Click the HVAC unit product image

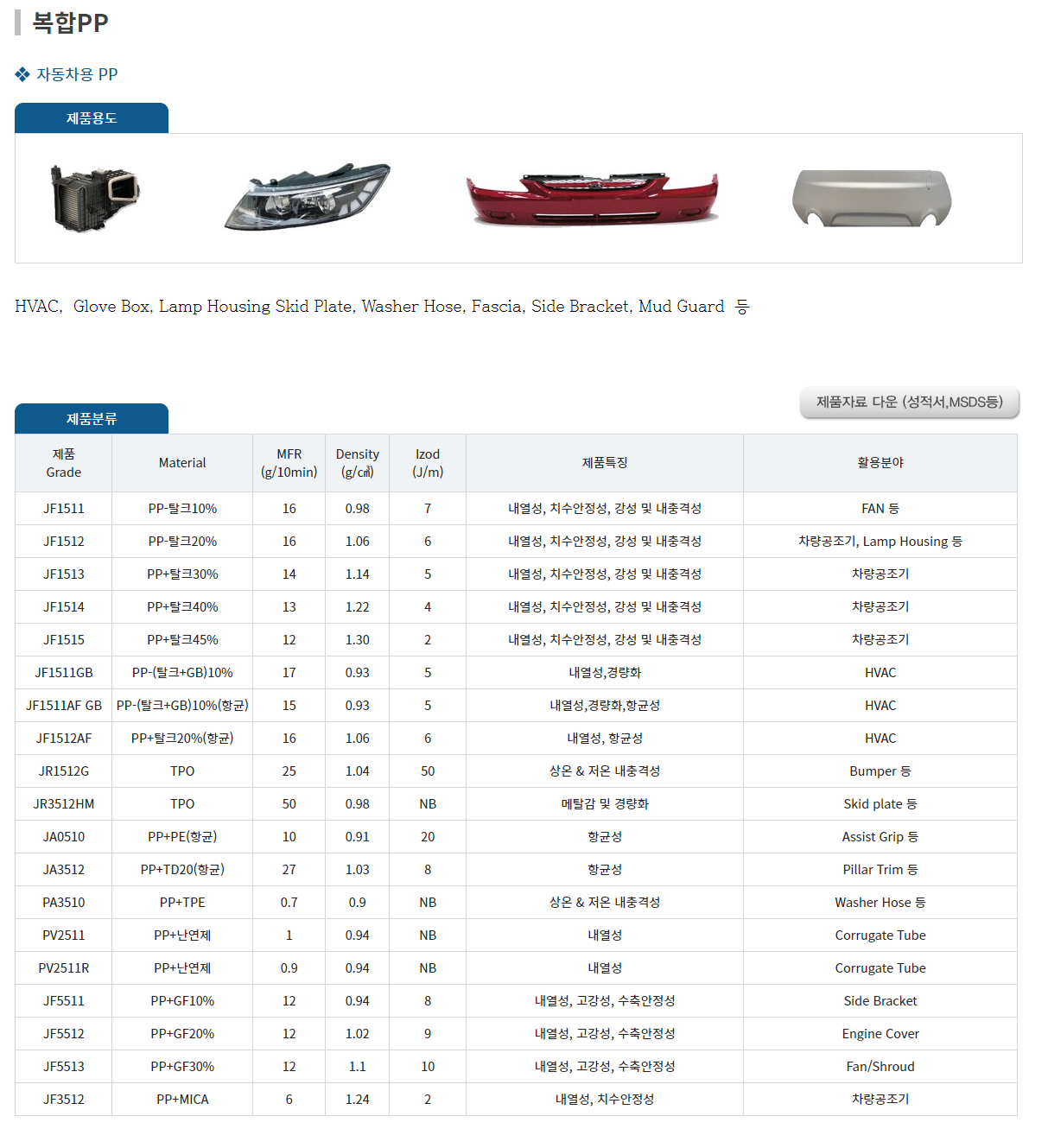(94, 198)
